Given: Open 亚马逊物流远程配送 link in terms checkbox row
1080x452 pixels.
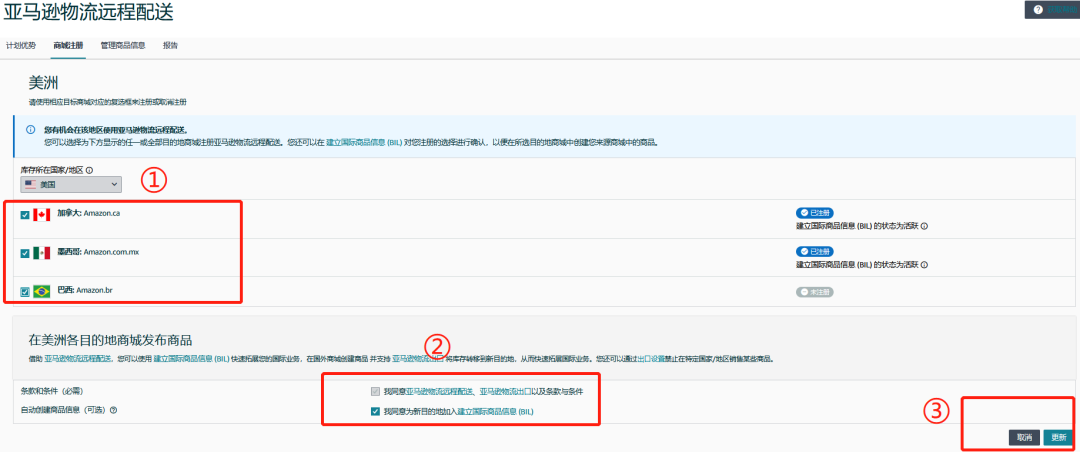Looking at the screenshot, I should [439, 392].
